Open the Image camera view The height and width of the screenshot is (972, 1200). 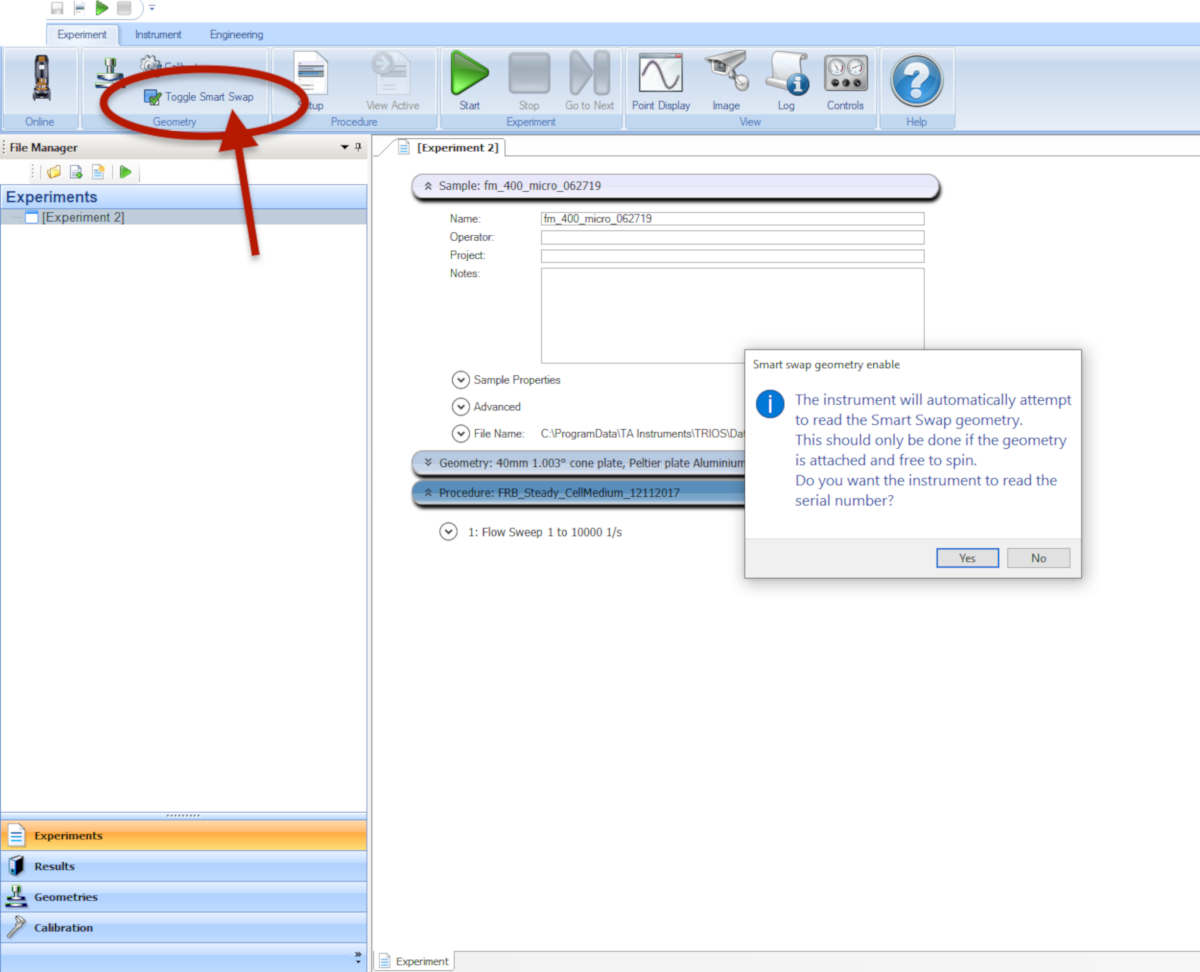(726, 82)
